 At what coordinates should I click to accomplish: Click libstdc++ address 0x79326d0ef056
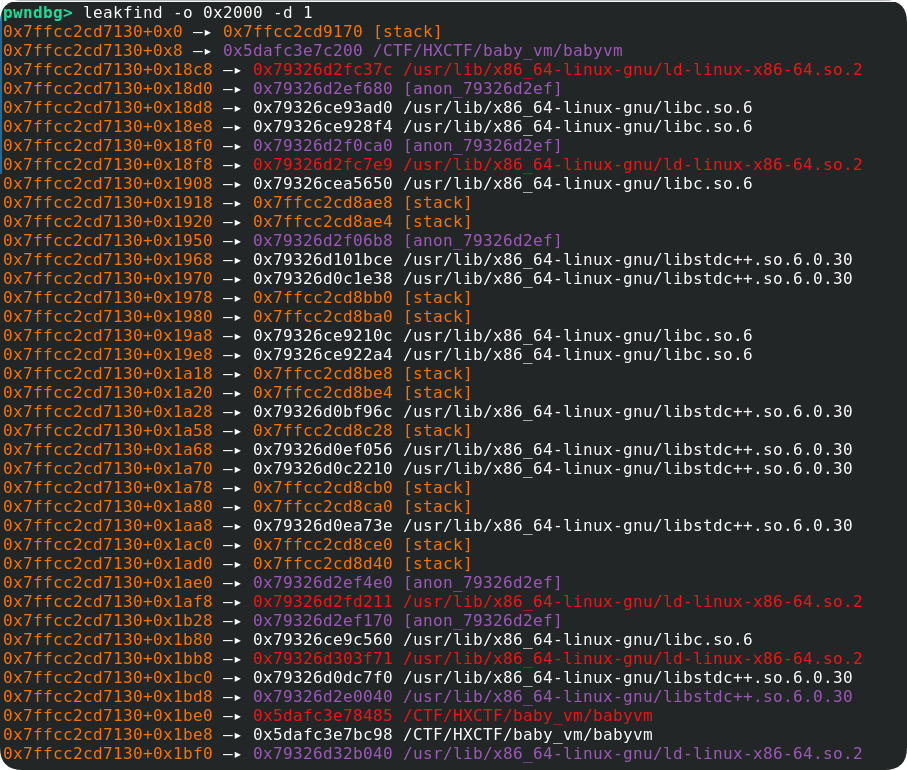(x=323, y=450)
